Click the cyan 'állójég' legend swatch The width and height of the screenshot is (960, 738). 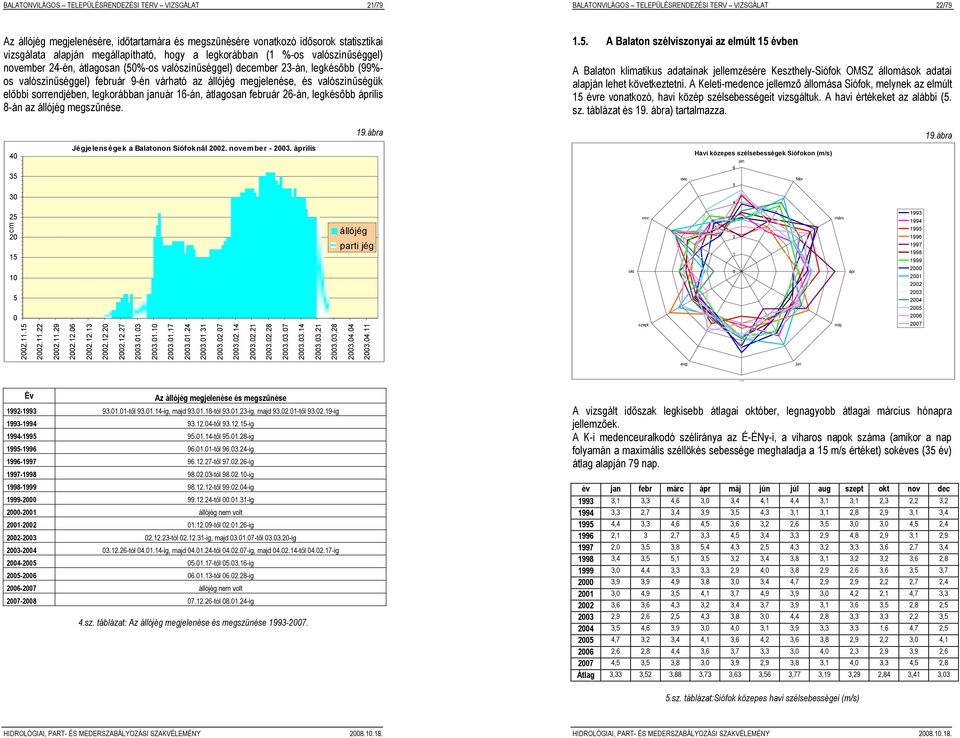[x=334, y=231]
